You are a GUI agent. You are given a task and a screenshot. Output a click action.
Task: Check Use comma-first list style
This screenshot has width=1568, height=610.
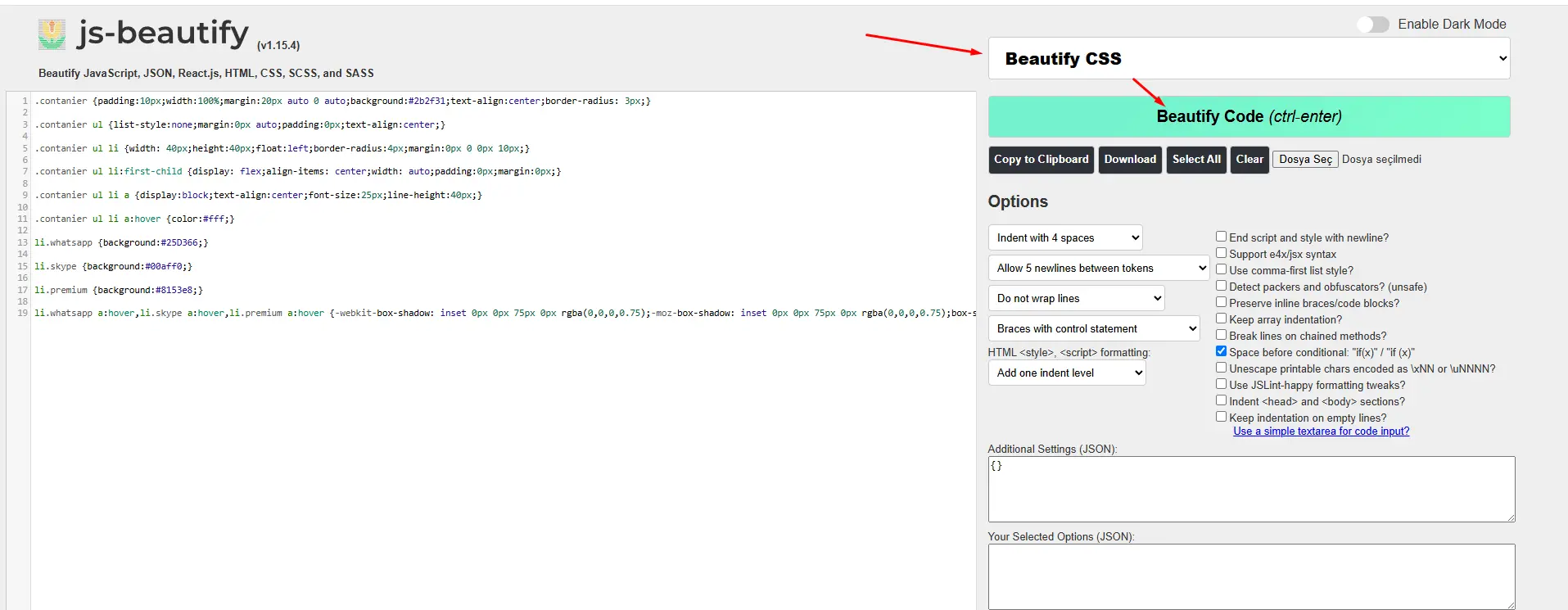point(1221,269)
